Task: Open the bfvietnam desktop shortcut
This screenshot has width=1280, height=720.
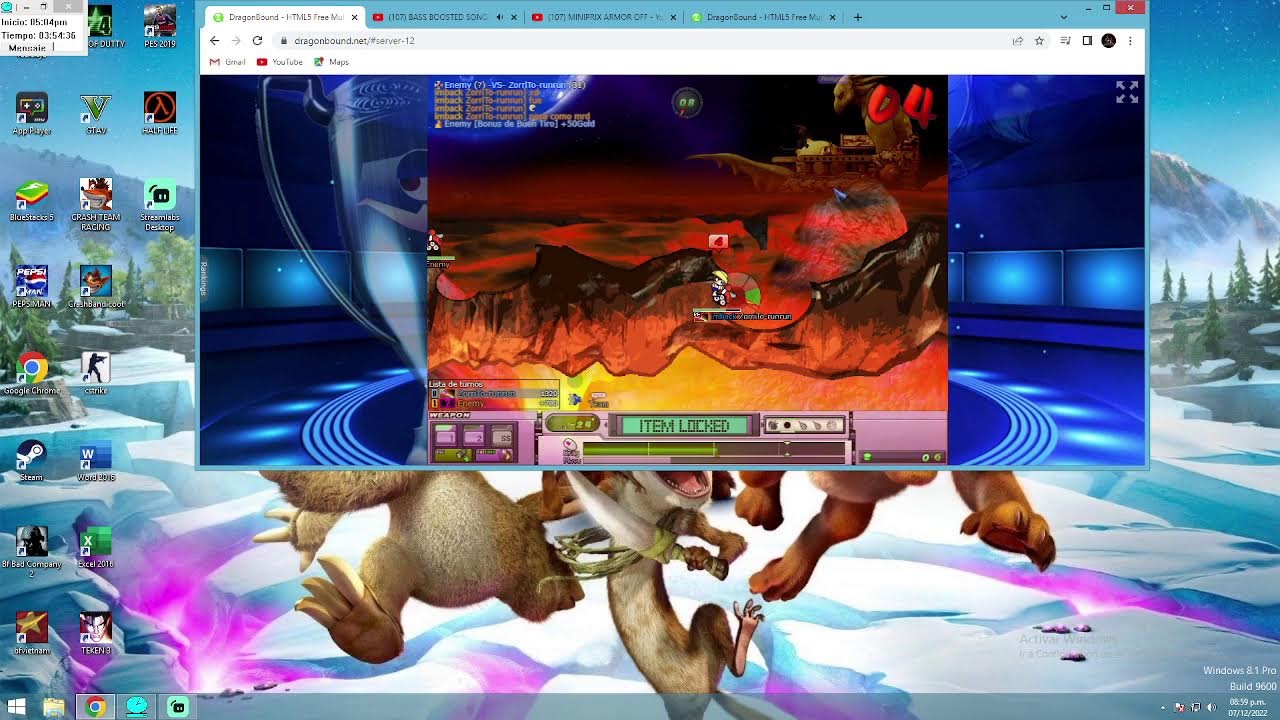Action: tap(32, 633)
